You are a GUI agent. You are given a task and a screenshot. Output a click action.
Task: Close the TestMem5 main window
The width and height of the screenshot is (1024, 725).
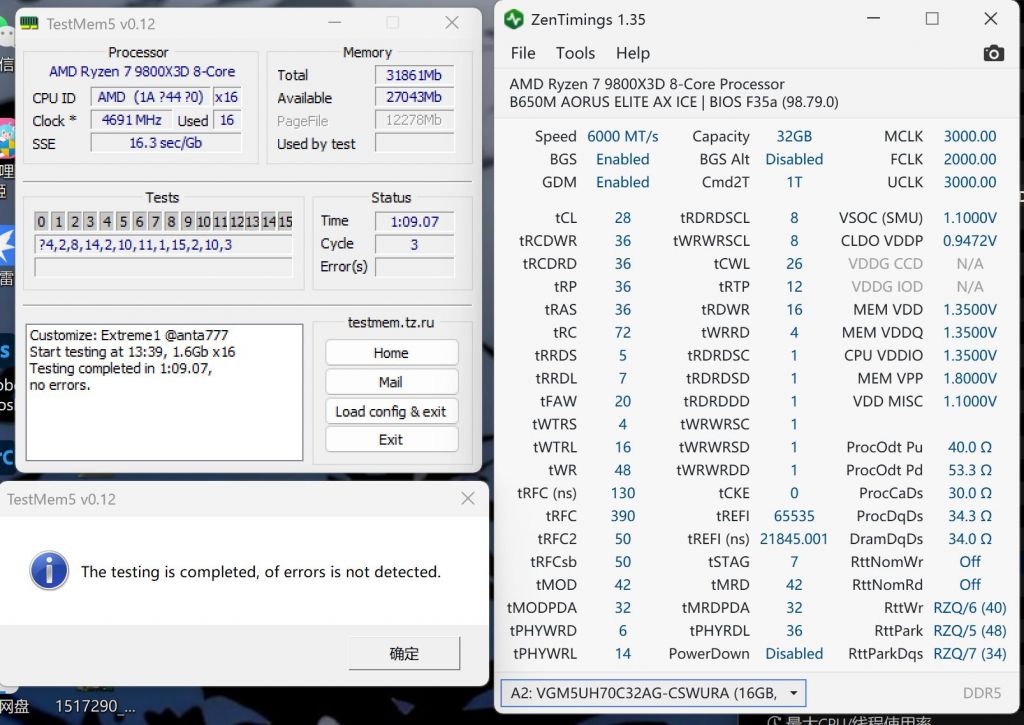coord(452,23)
